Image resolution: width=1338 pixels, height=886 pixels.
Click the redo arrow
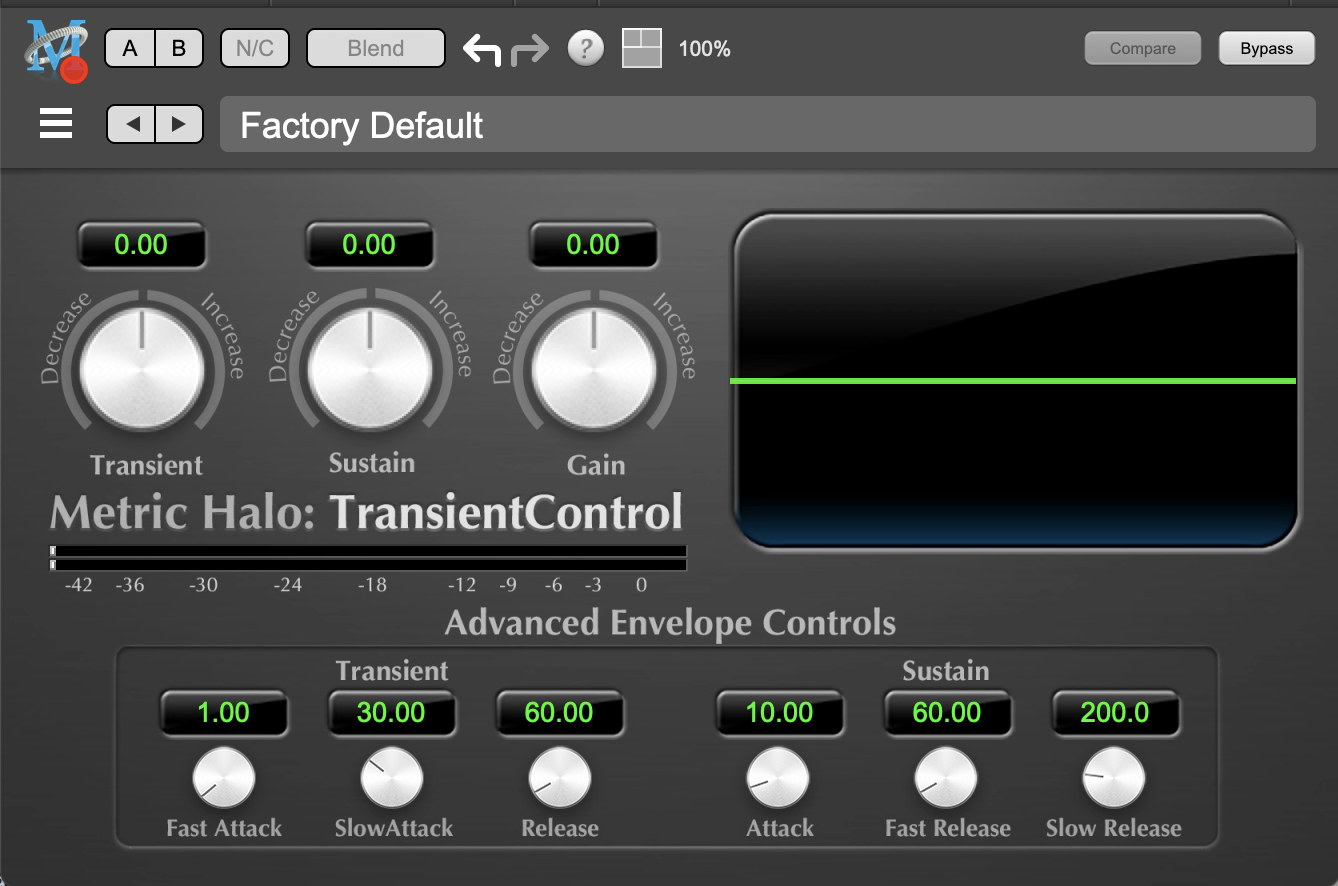[x=531, y=48]
